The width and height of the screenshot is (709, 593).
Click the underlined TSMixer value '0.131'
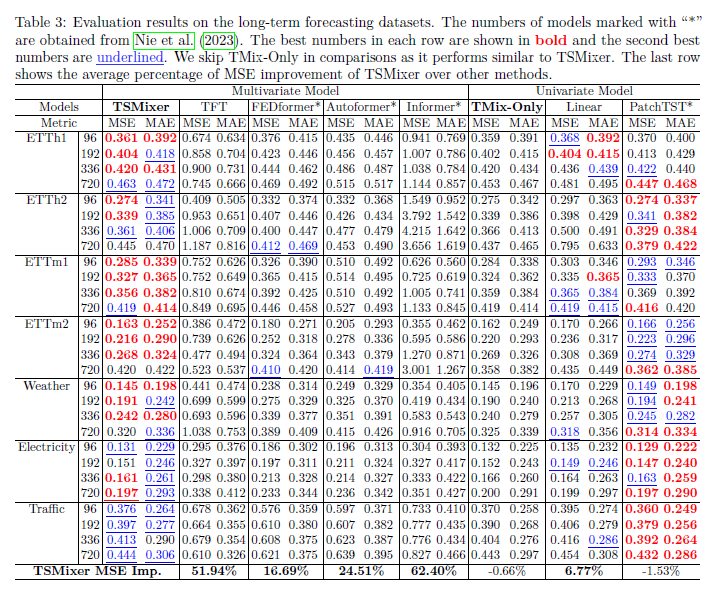click(x=121, y=447)
